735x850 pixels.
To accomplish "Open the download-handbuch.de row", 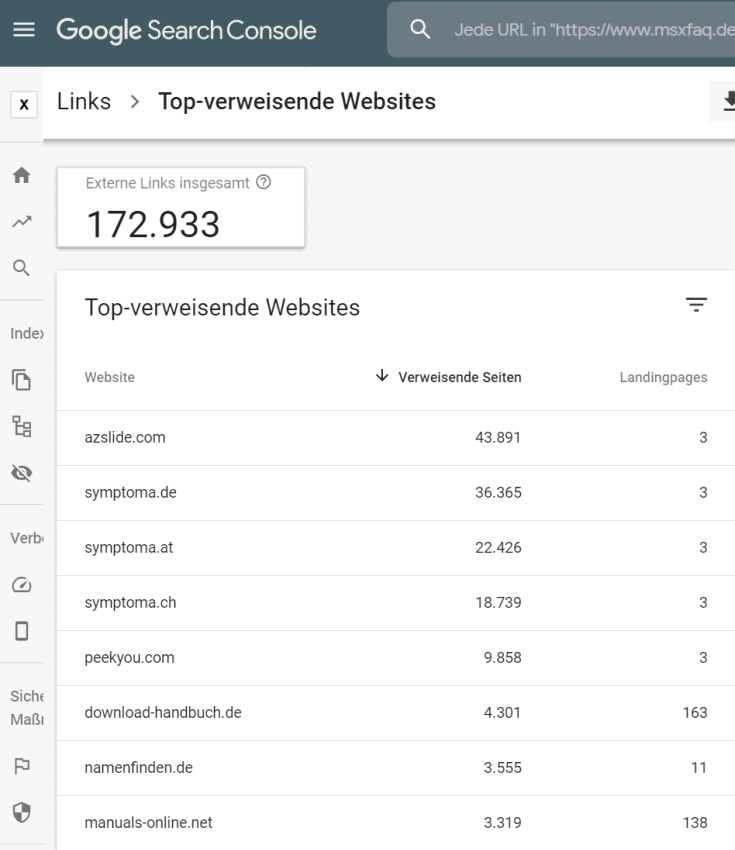I will click(396, 713).
